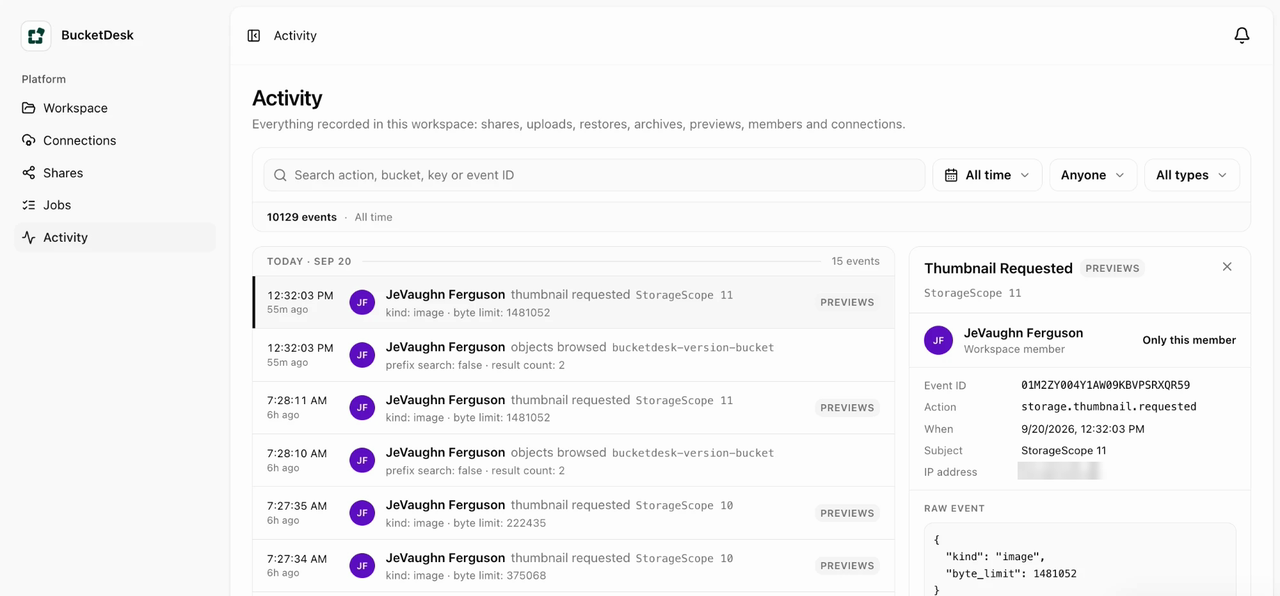Image resolution: width=1280 pixels, height=596 pixels.
Task: Click the RAW EVENT section label
Action: pos(954,508)
